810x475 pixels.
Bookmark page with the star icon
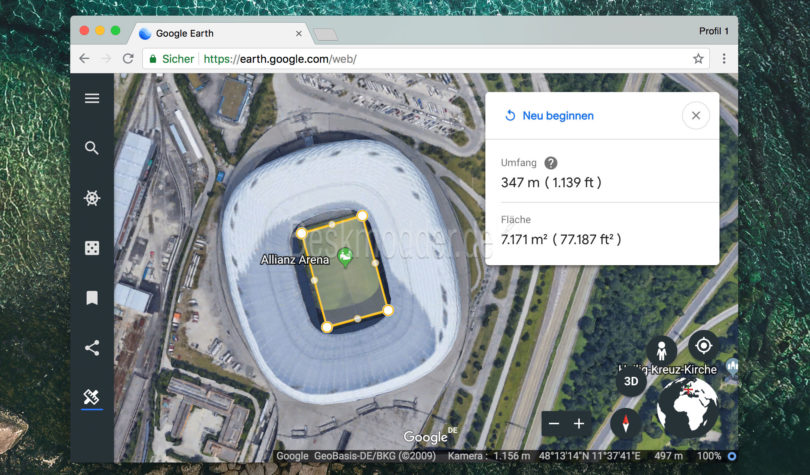tap(698, 59)
